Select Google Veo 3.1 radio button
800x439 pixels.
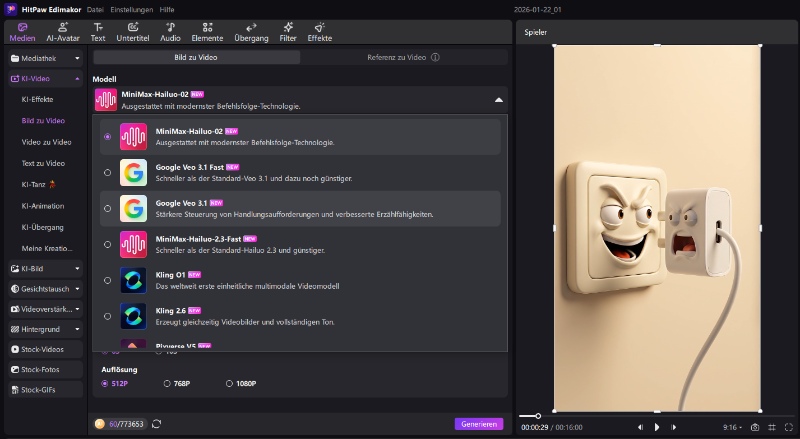107,208
